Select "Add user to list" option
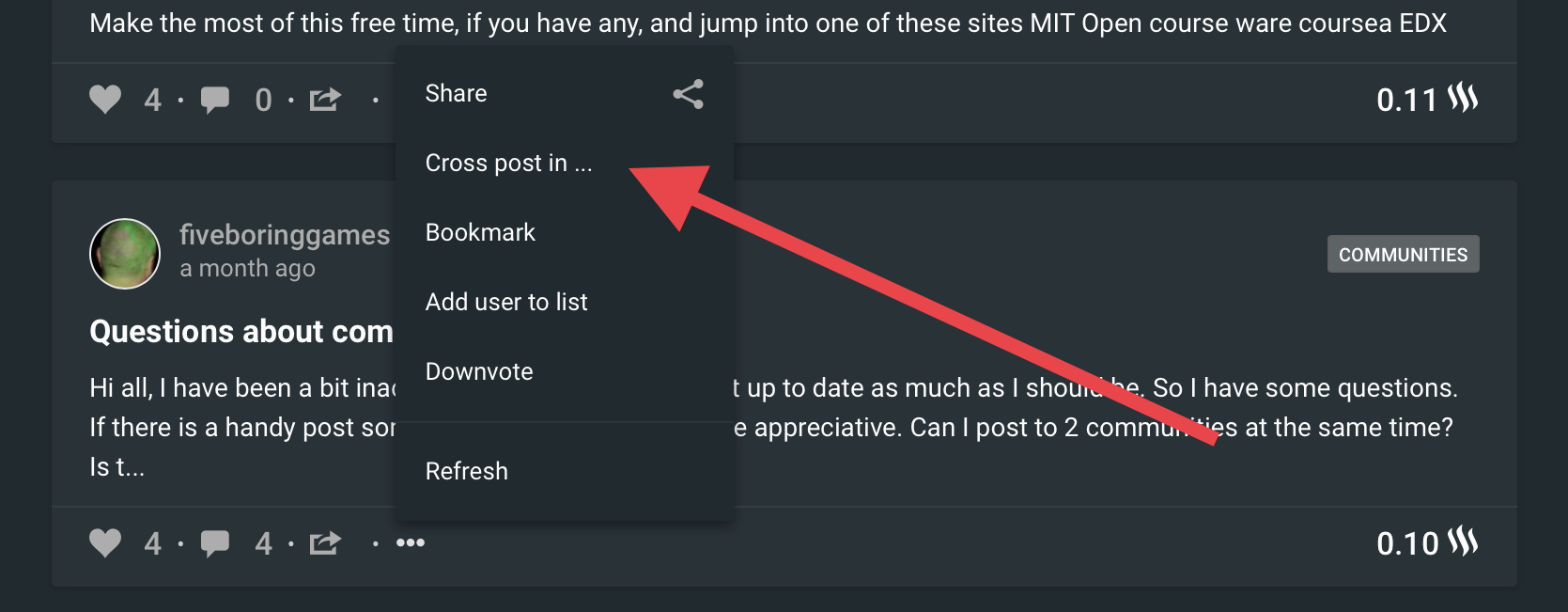Viewport: 1568px width, 612px height. point(506,303)
